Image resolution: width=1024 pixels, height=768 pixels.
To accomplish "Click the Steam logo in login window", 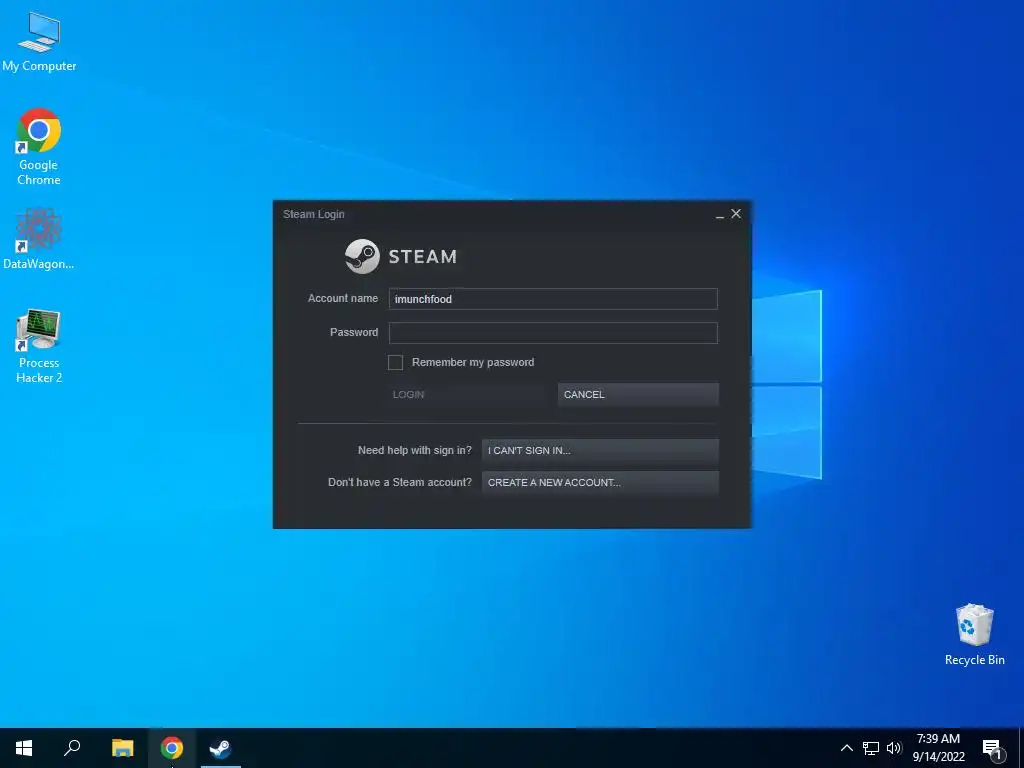I will click(x=401, y=256).
